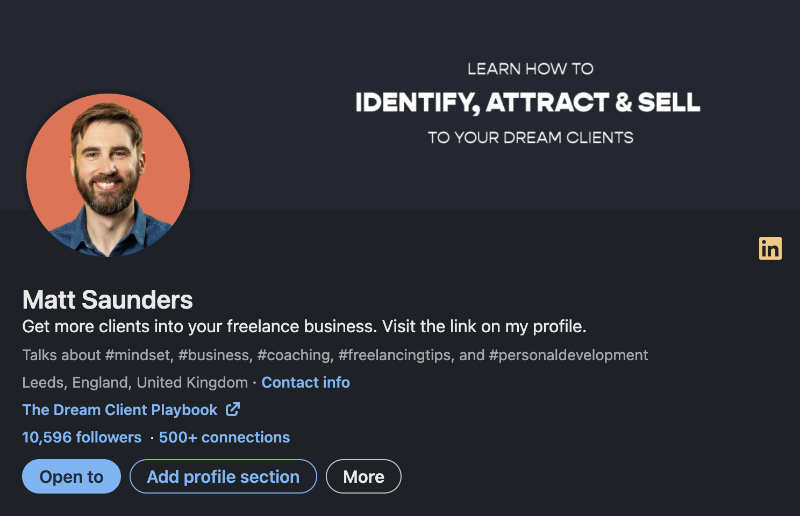Select the #freelancingtips hashtag
Image resolution: width=800 pixels, height=516 pixels.
394,355
